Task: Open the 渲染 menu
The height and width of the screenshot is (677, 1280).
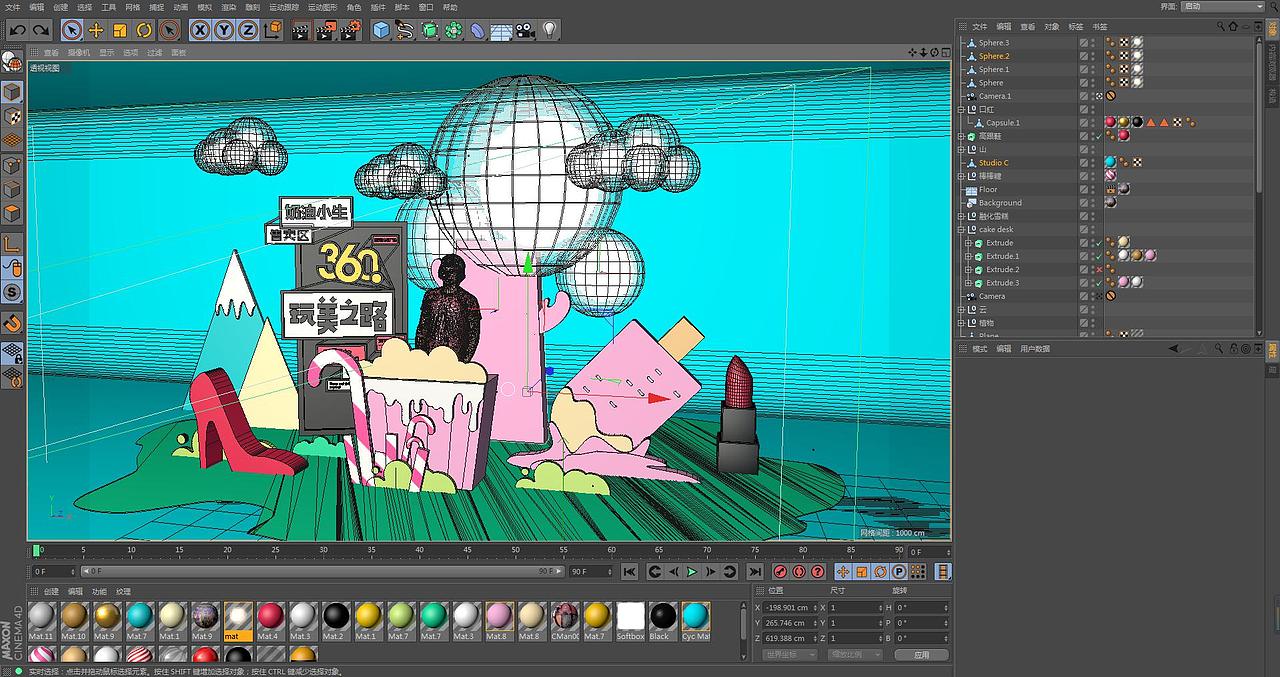Action: click(x=229, y=7)
